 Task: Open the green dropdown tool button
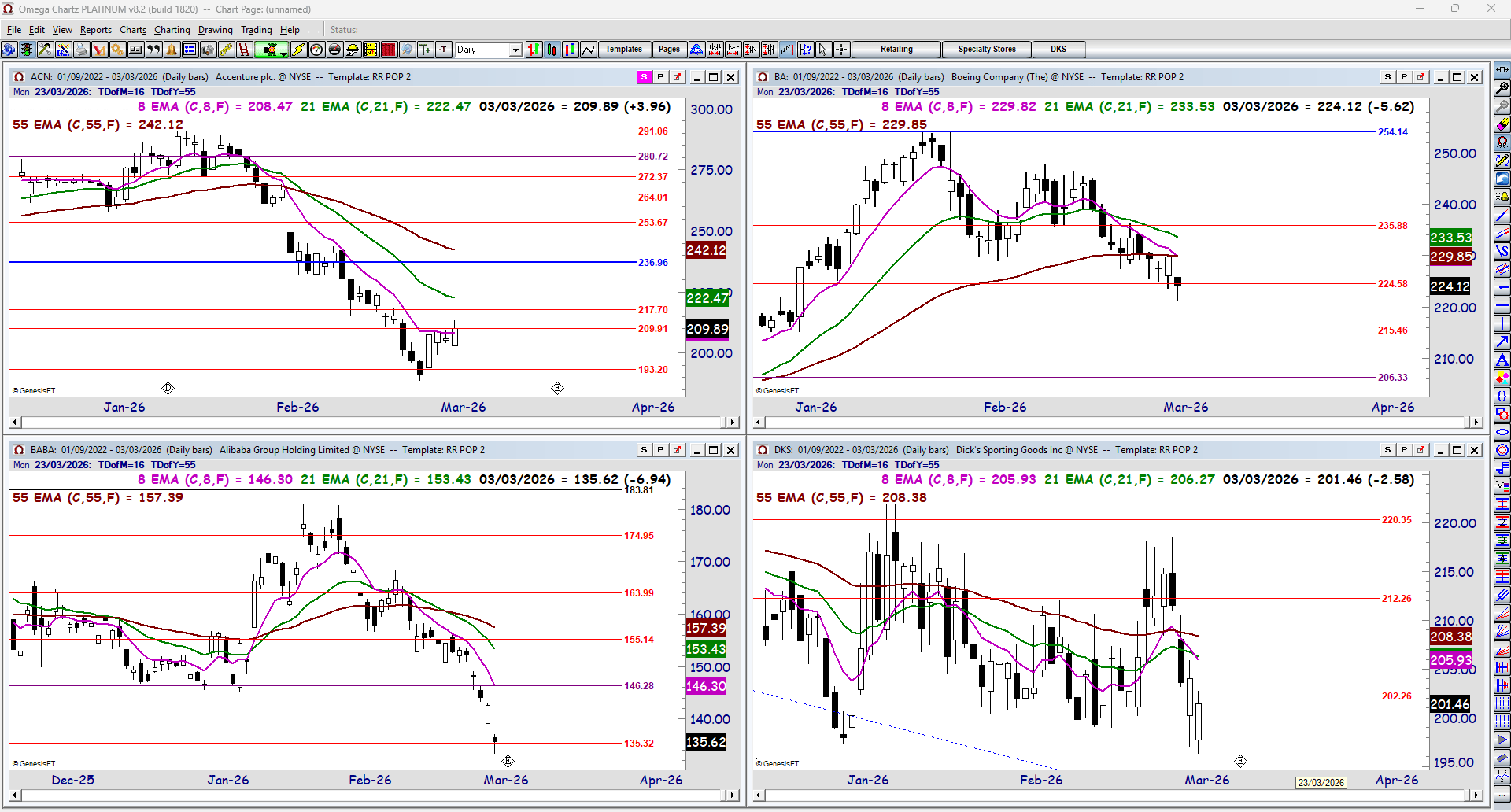272,50
